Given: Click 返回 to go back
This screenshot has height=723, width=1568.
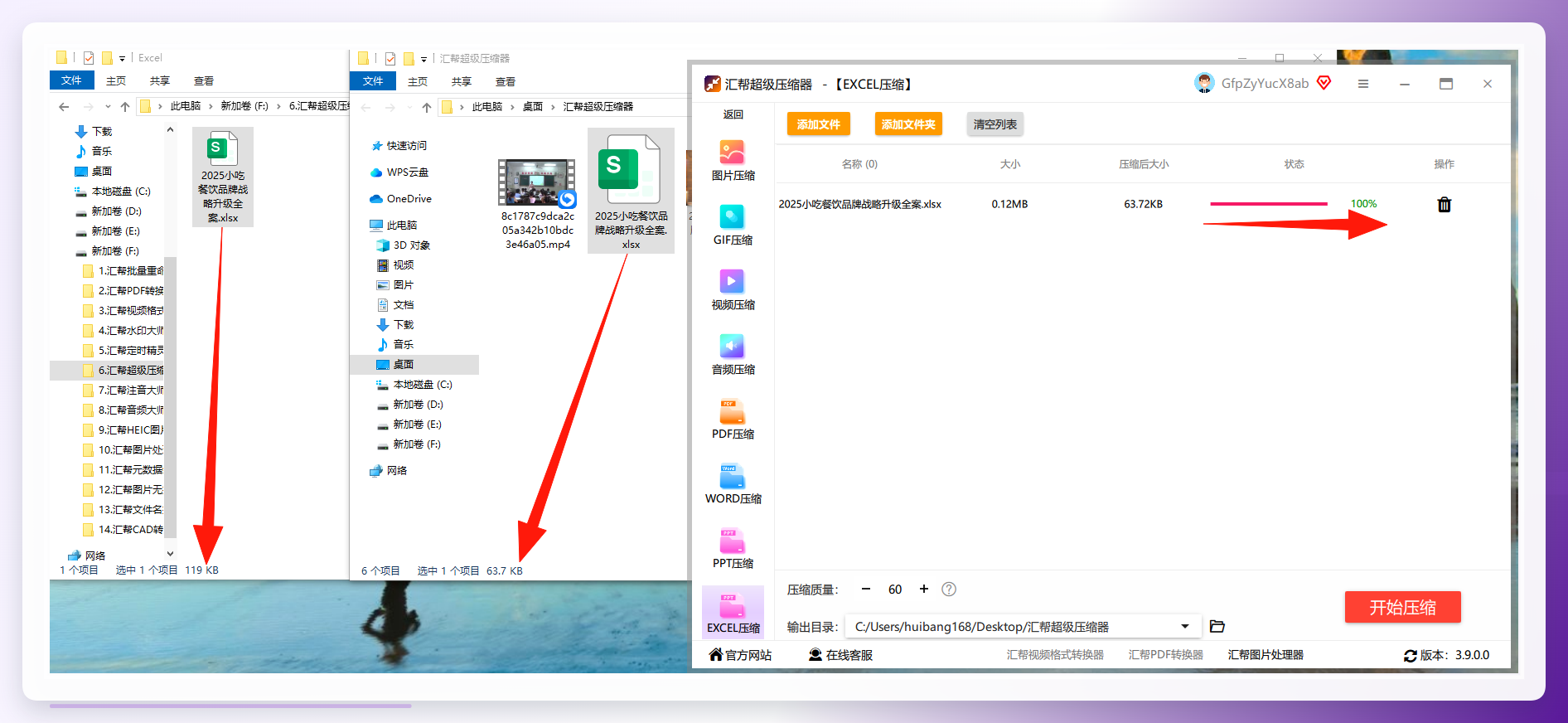Looking at the screenshot, I should point(733,114).
